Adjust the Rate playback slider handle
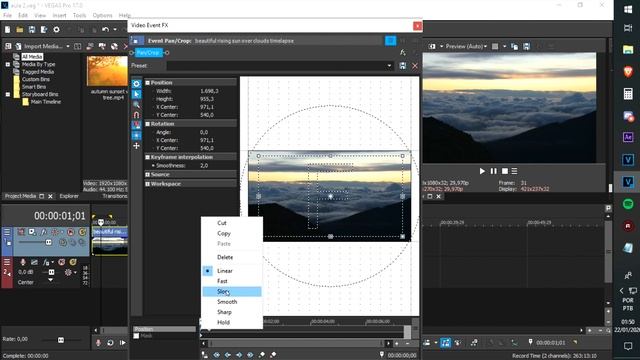 pos(61,340)
